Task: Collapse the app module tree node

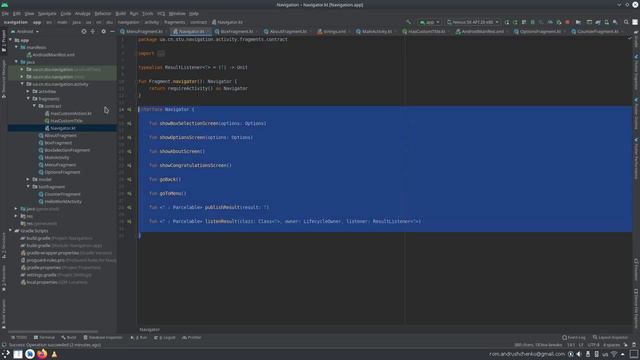Action: click(11, 40)
